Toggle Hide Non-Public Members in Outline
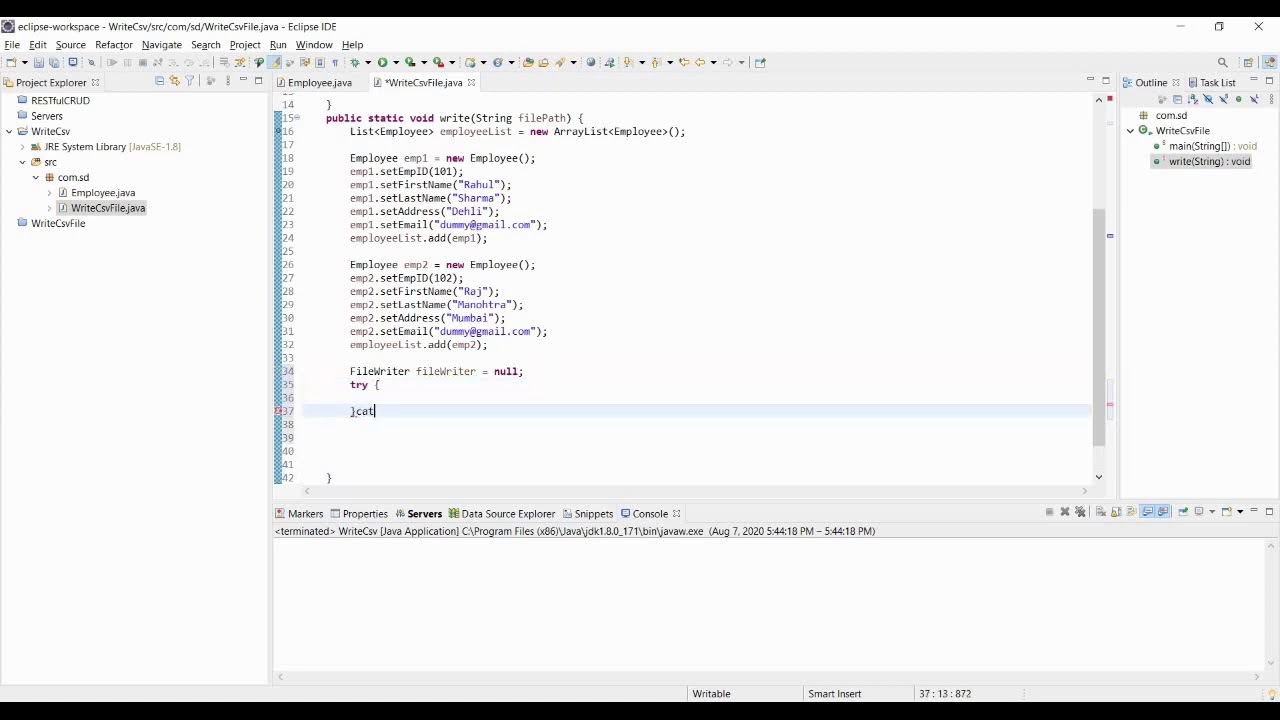This screenshot has height=720, width=1280. pyautogui.click(x=1238, y=99)
